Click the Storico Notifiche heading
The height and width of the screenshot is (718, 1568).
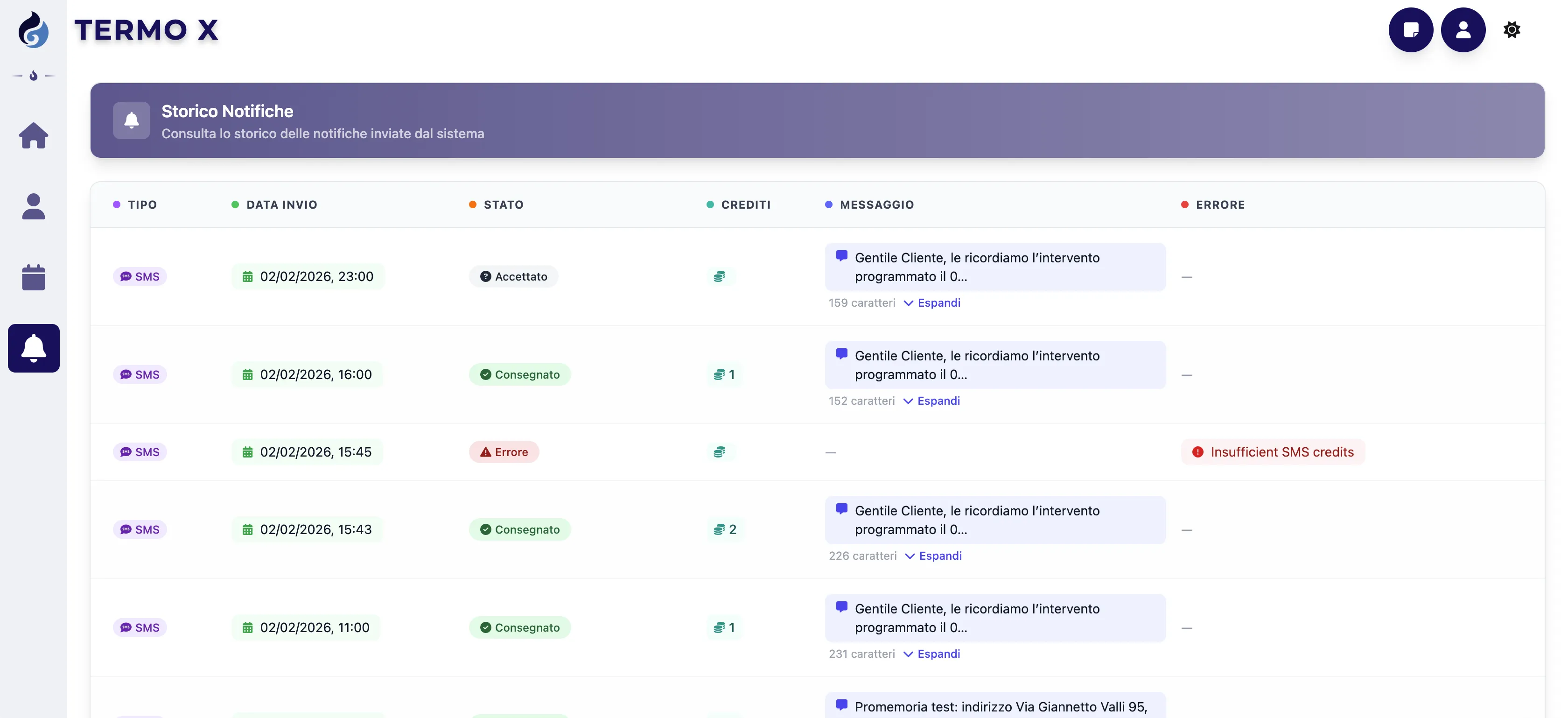coord(227,112)
